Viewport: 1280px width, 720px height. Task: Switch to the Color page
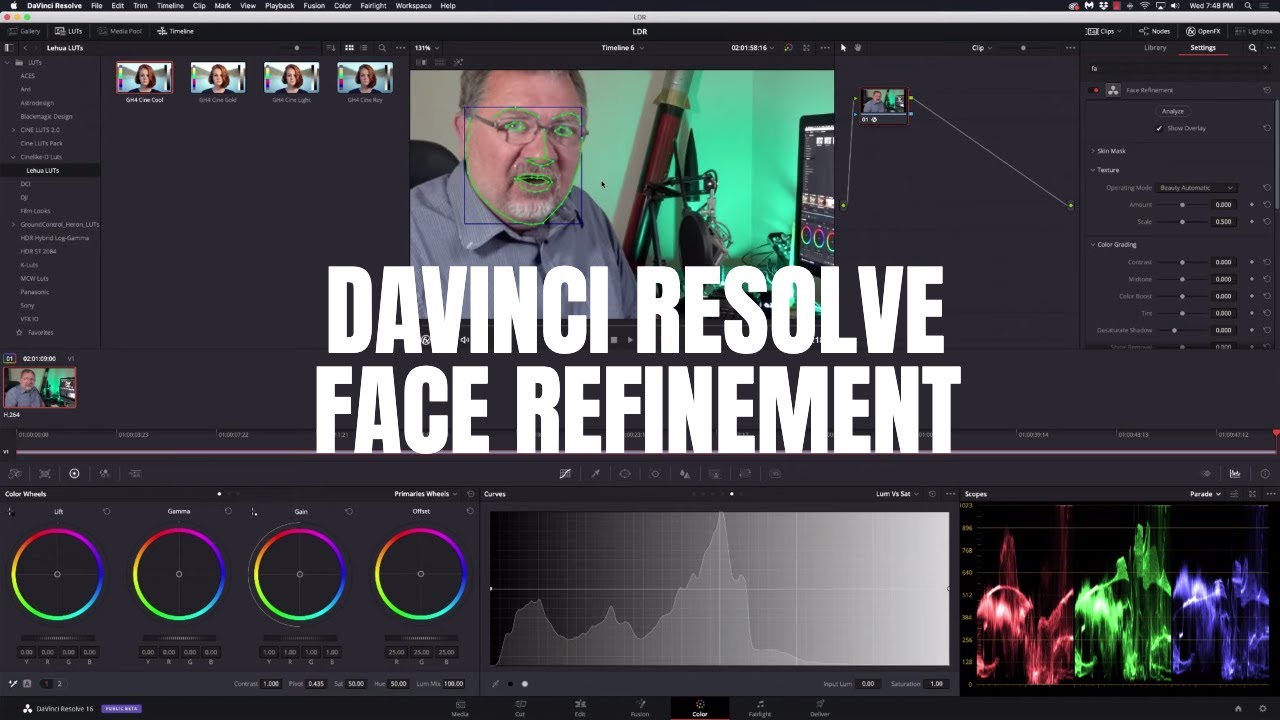700,709
